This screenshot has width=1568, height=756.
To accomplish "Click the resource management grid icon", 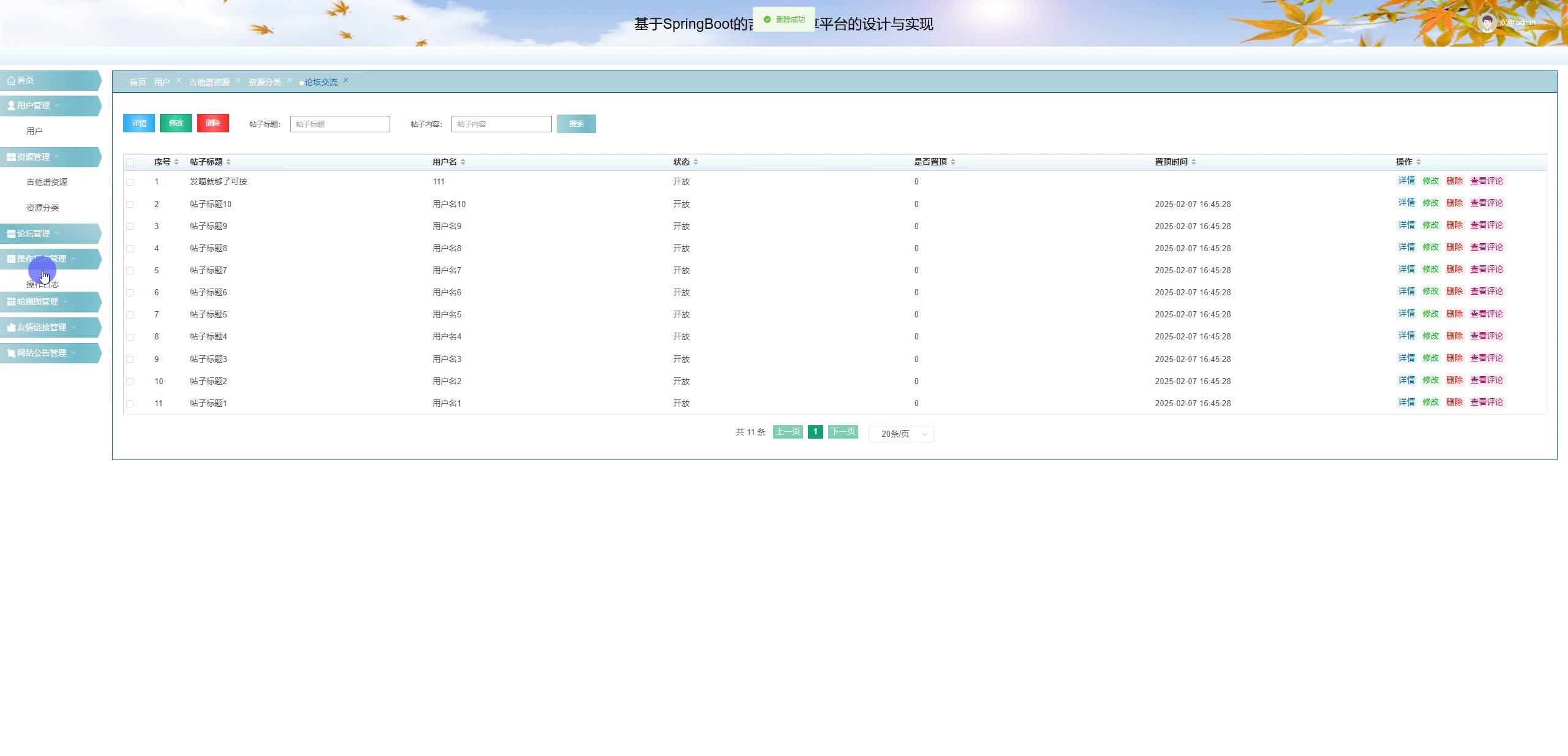I will [11, 157].
